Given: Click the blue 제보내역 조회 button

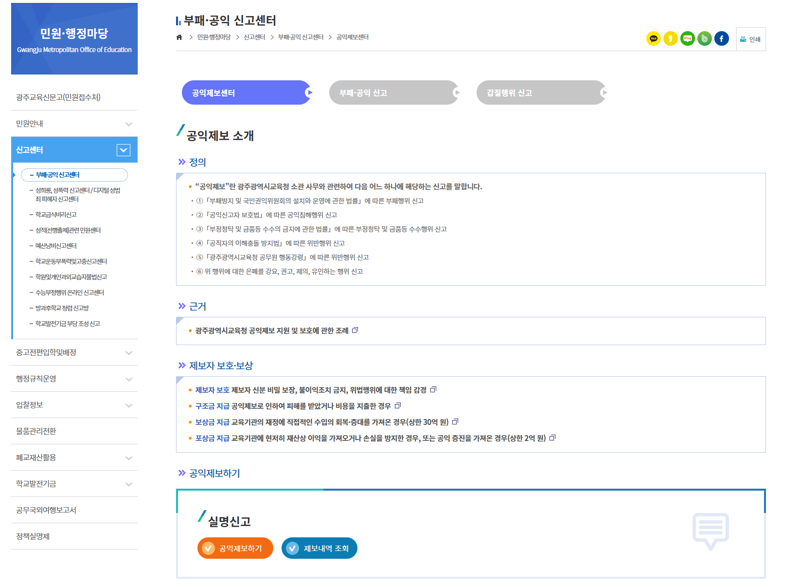Looking at the screenshot, I should (319, 548).
